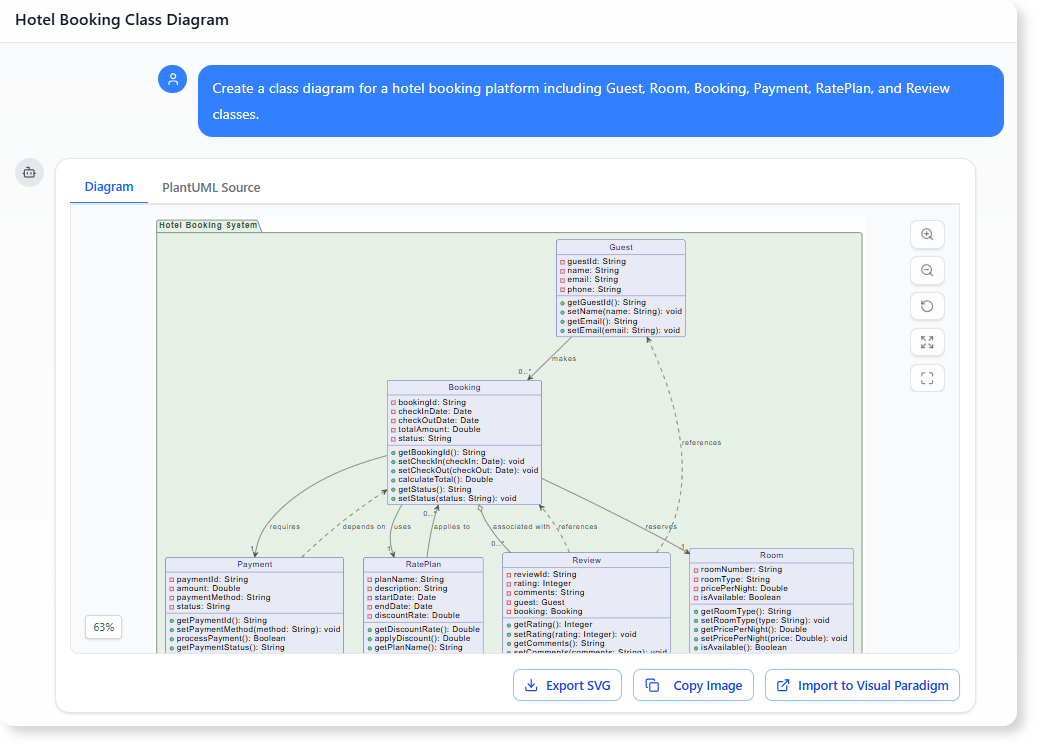The height and width of the screenshot is (751, 1040).
Task: Switch to the PlantUML Source tab
Action: (x=210, y=187)
